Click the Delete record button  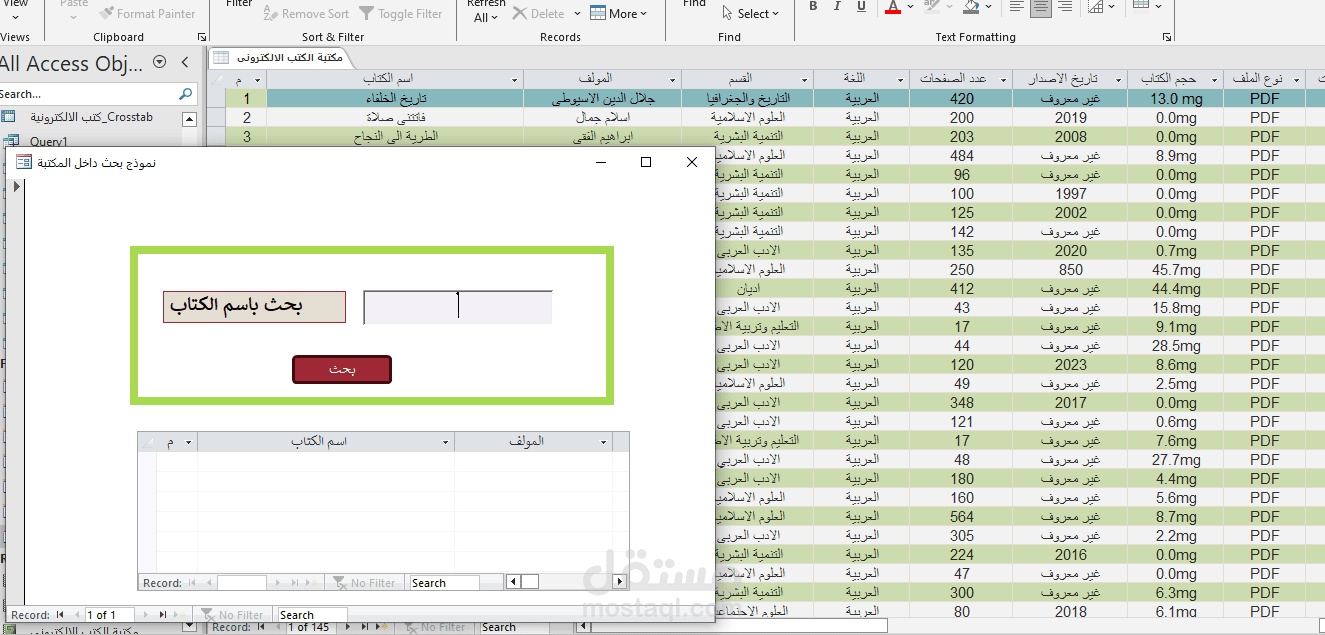pos(539,14)
